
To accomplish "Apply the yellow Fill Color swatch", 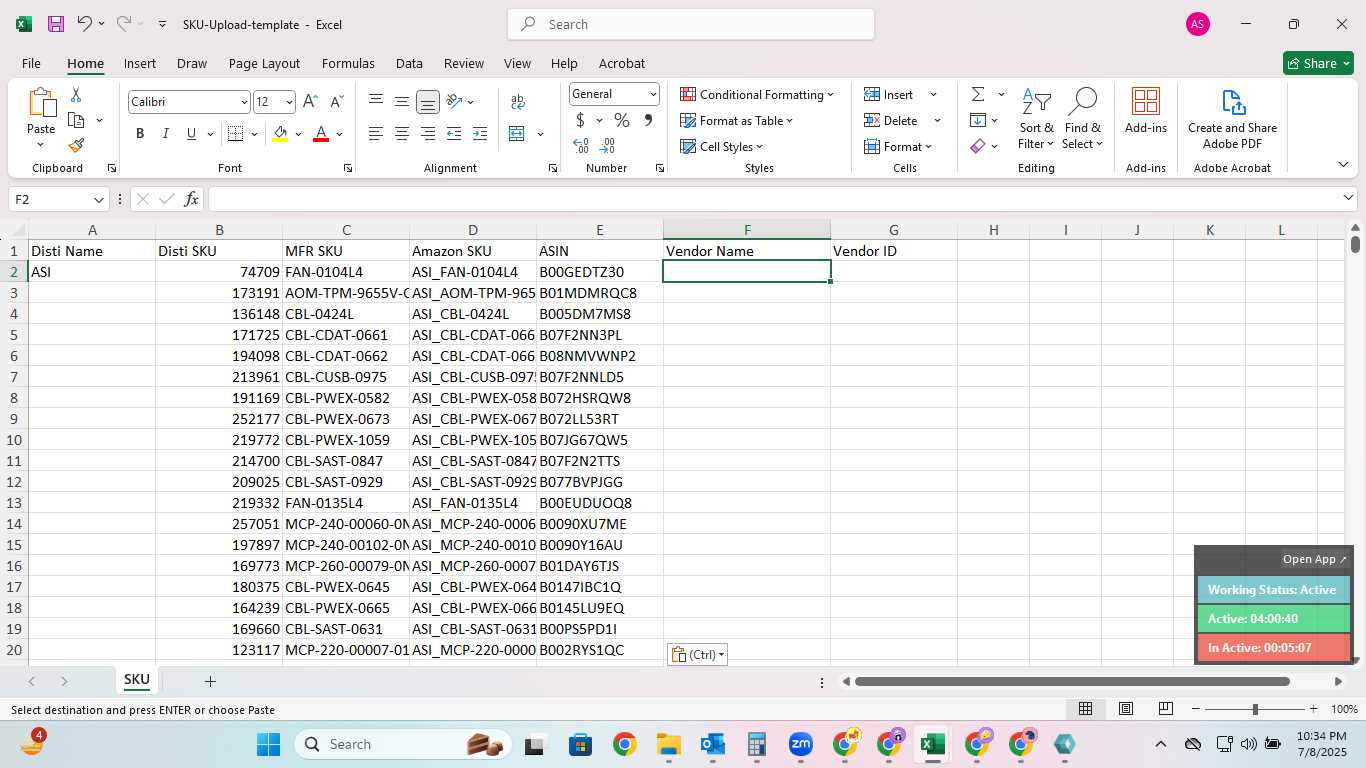I will [280, 133].
